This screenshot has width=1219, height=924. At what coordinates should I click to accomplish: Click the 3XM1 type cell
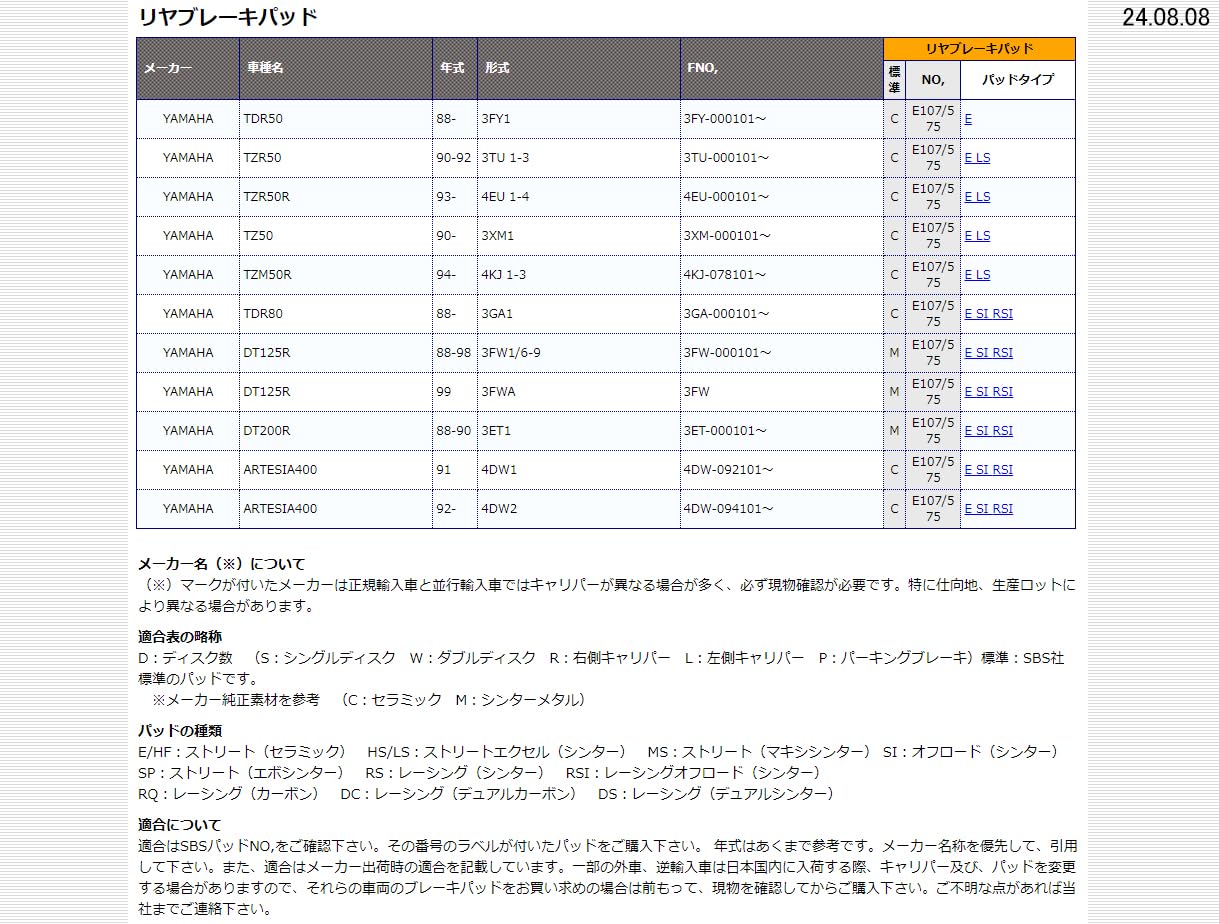pos(579,235)
